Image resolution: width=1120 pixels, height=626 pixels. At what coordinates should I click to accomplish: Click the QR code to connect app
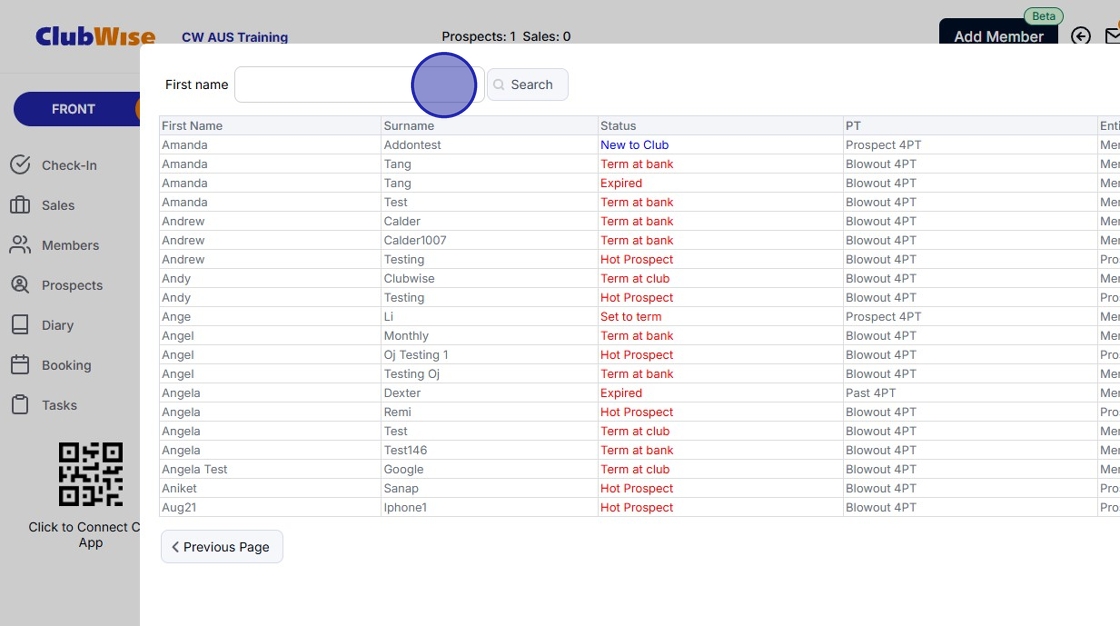pos(91,474)
